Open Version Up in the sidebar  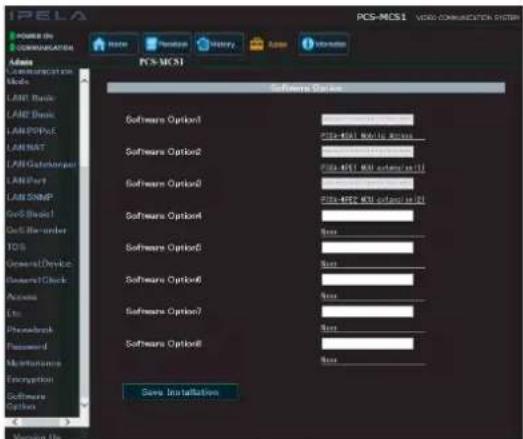click(37, 436)
